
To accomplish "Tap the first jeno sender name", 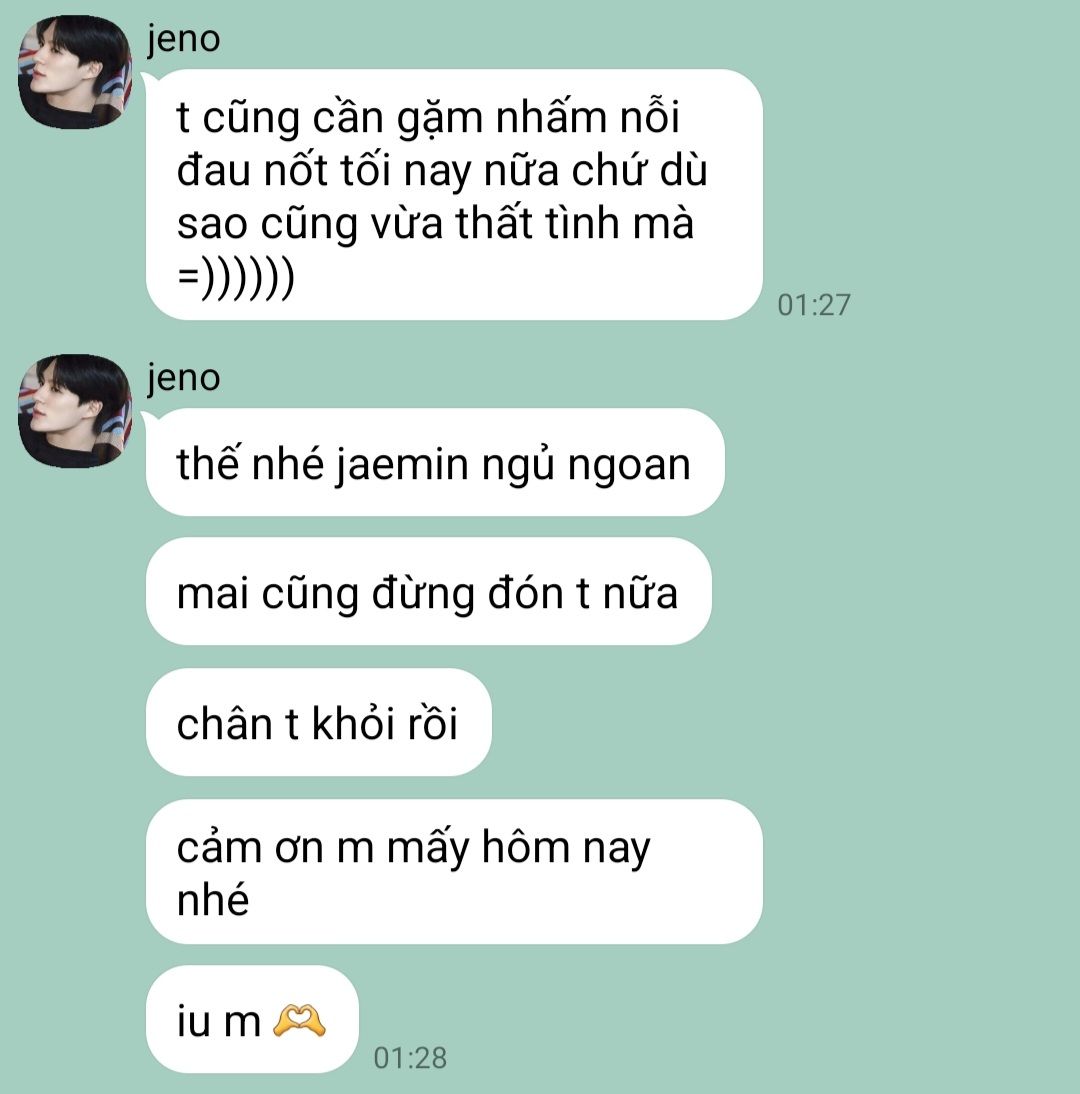I will click(x=183, y=39).
